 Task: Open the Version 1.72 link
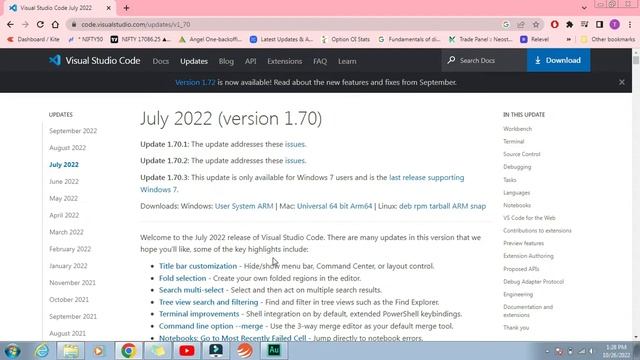(195, 82)
